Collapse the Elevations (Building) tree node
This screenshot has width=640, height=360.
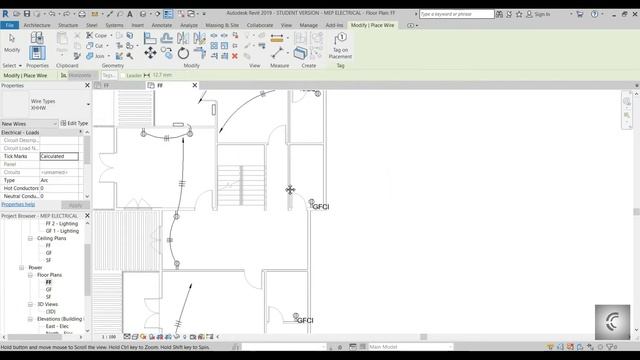[x=30, y=319]
